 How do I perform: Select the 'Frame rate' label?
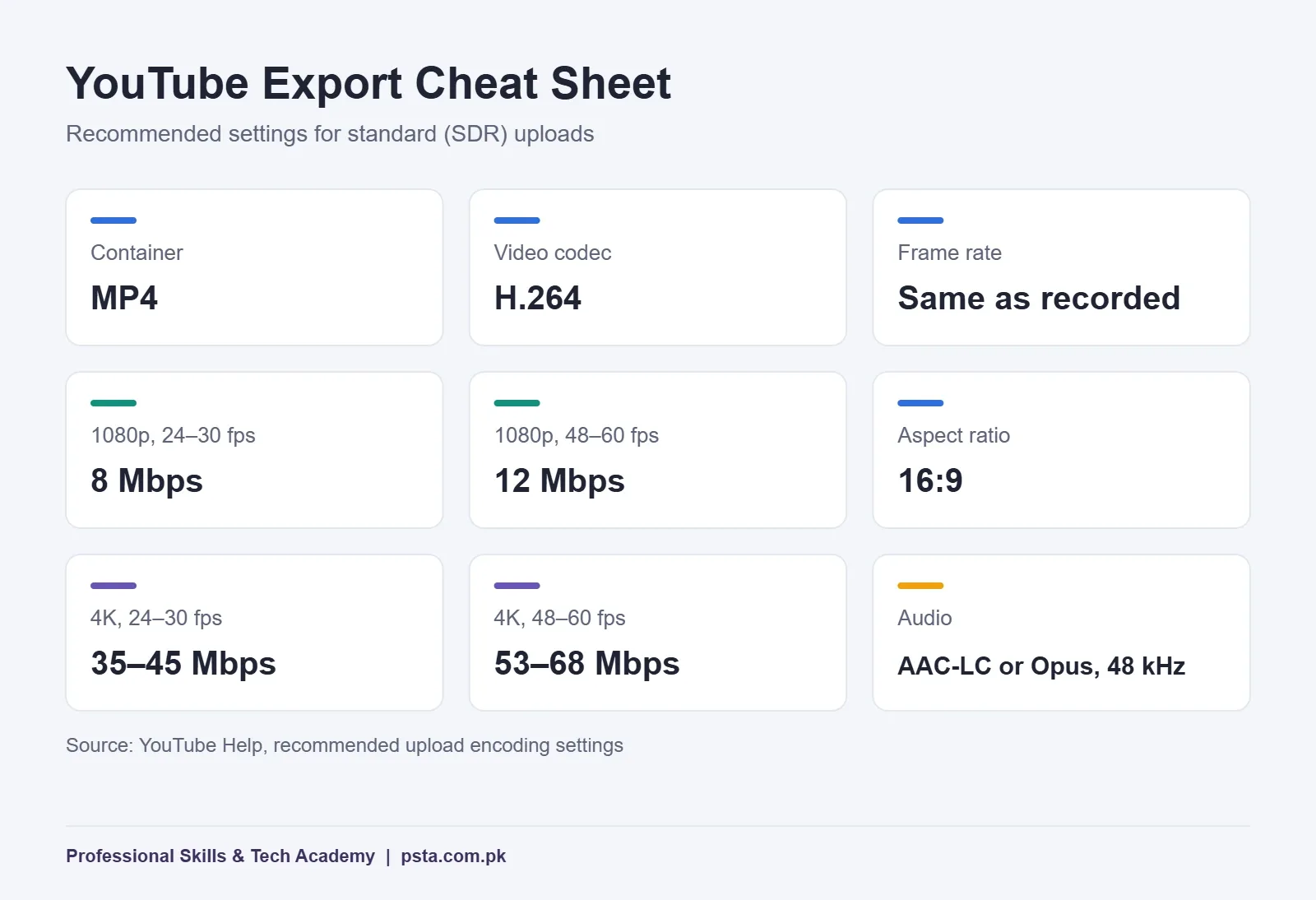coord(950,253)
